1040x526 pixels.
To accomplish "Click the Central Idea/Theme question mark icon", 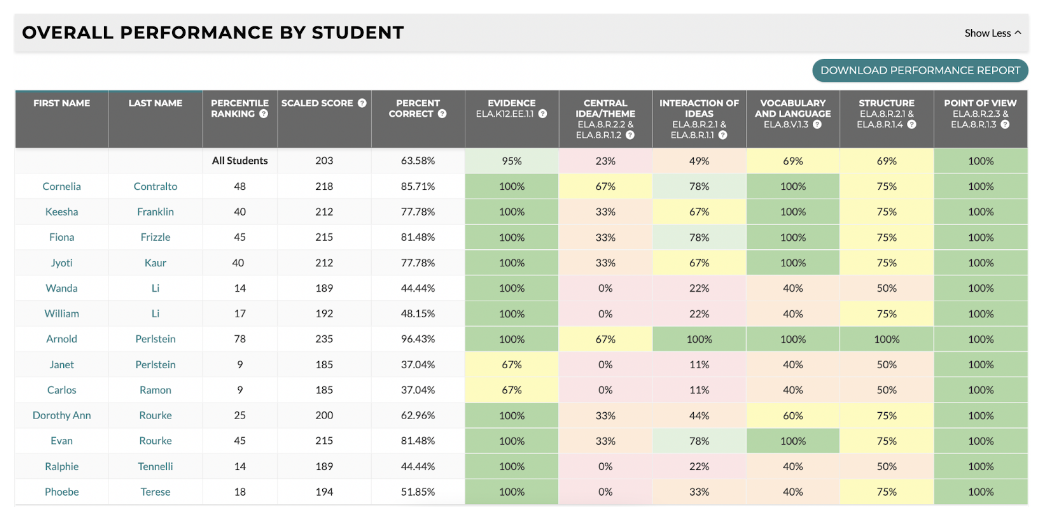I will (630, 135).
